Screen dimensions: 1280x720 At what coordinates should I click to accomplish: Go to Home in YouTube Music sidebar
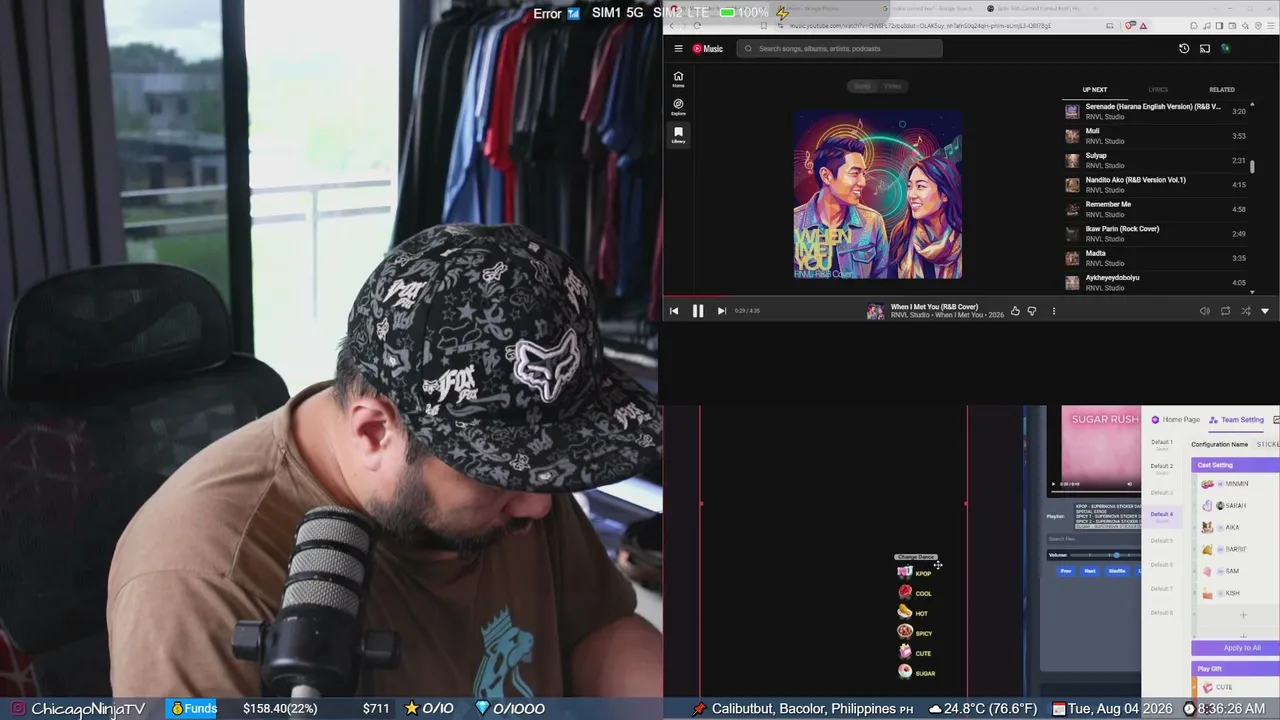678,79
